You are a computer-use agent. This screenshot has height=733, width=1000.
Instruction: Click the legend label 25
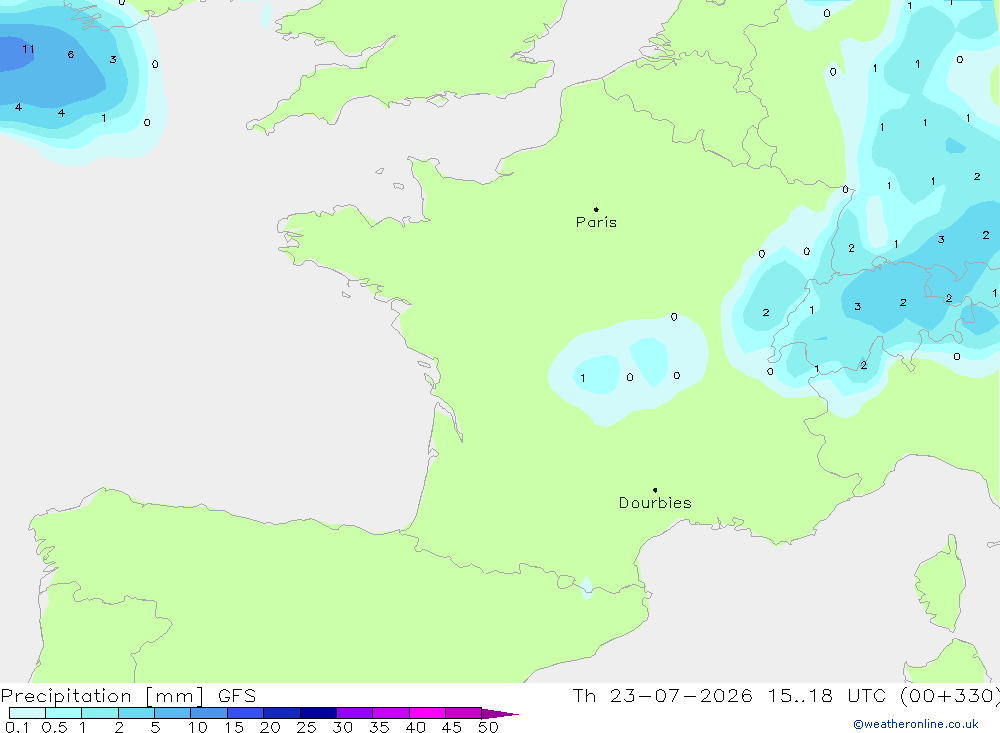pyautogui.click(x=306, y=727)
